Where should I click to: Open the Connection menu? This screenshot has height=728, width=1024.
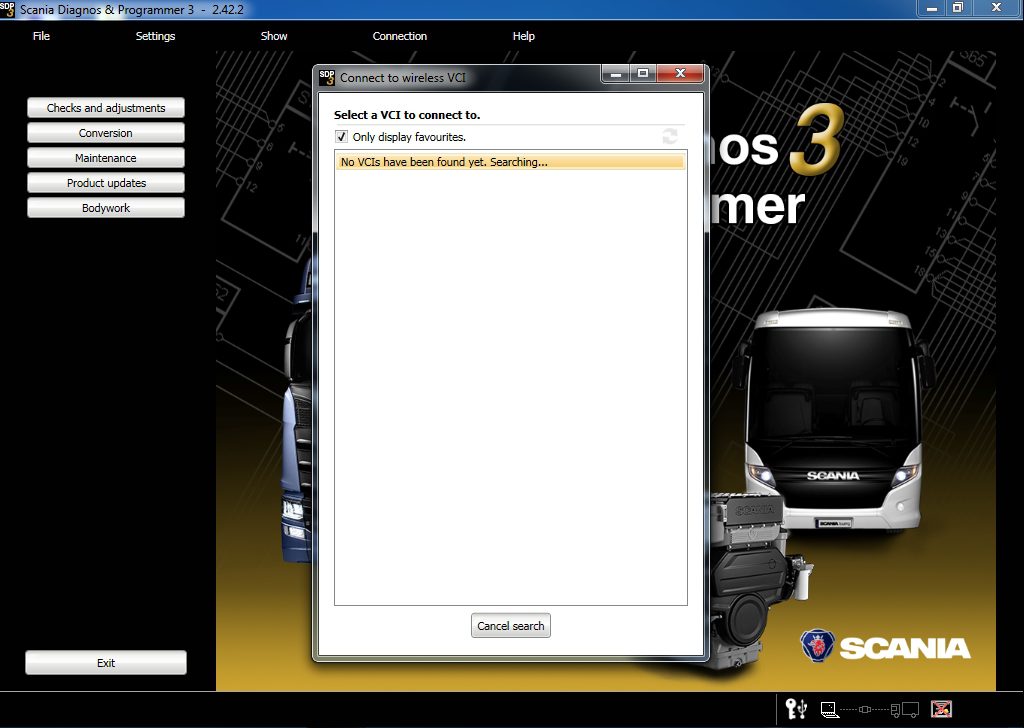(399, 36)
